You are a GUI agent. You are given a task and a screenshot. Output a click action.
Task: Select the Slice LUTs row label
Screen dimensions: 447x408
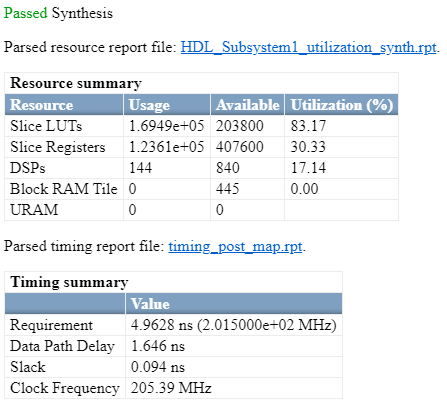point(46,126)
